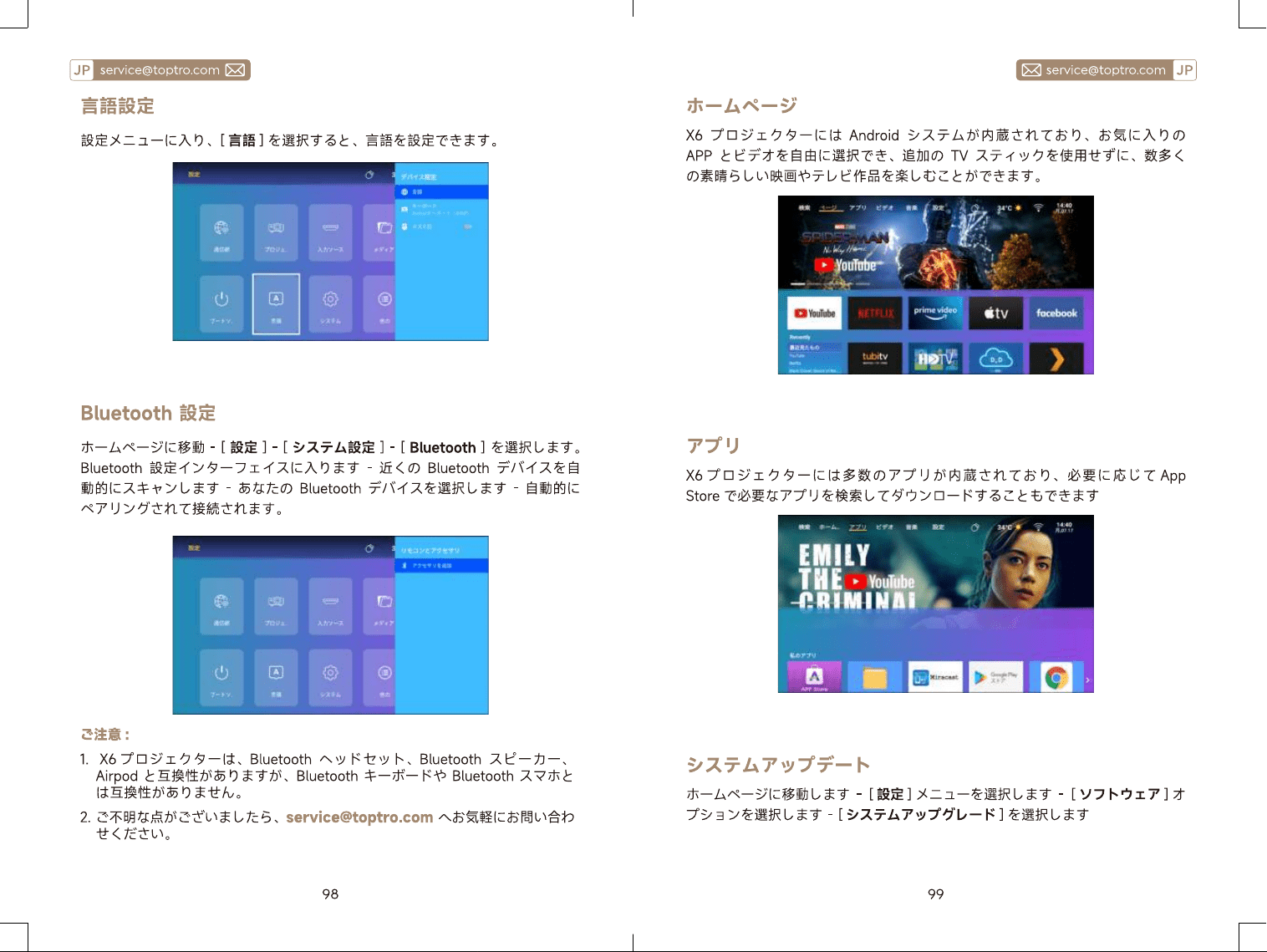1267x952 pixels.
Task: Switch to the 設定 tab in the home page screenshot
Action: click(x=939, y=208)
